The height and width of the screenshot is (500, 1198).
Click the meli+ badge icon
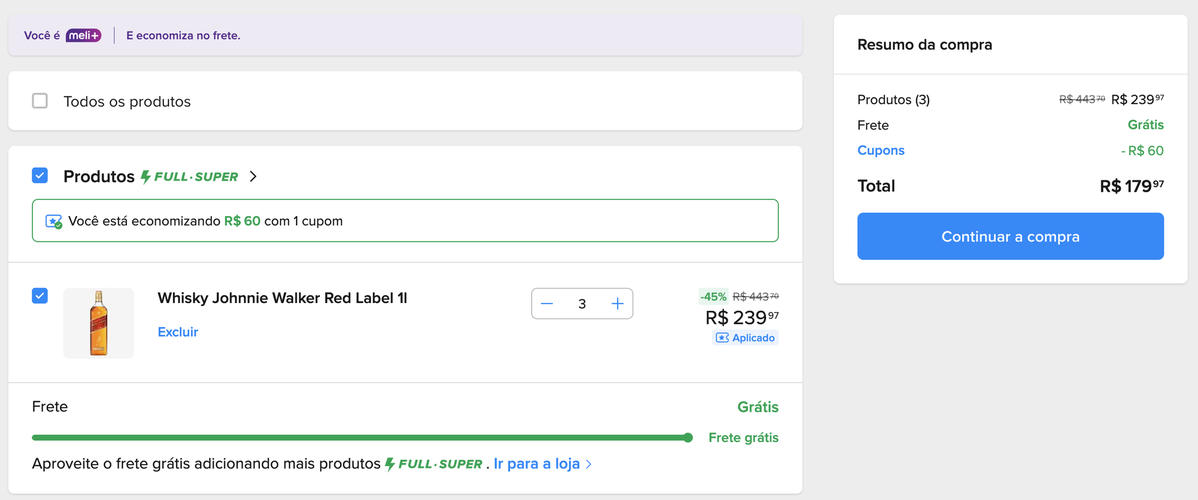coord(84,36)
